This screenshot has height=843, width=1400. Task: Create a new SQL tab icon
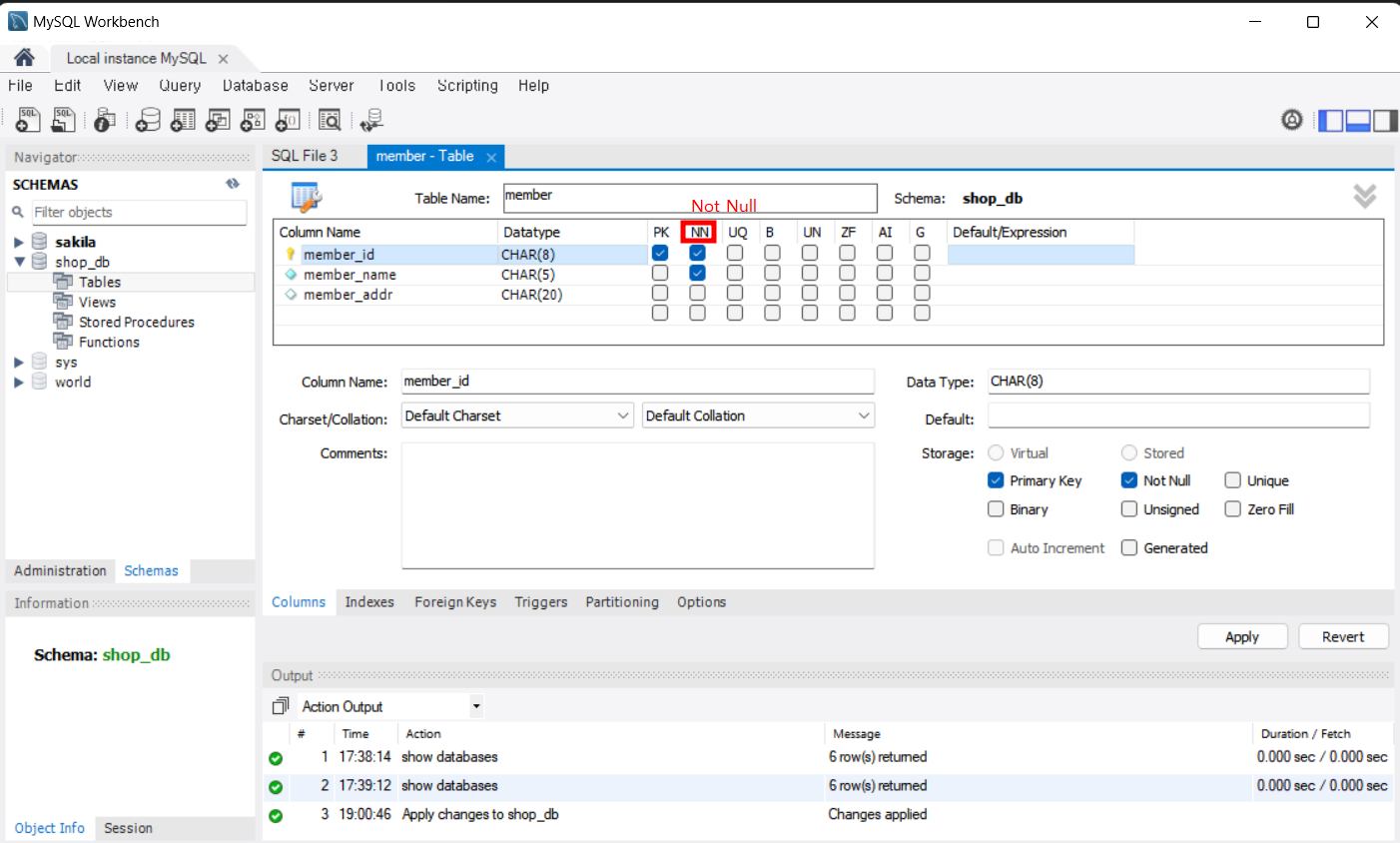pos(28,120)
